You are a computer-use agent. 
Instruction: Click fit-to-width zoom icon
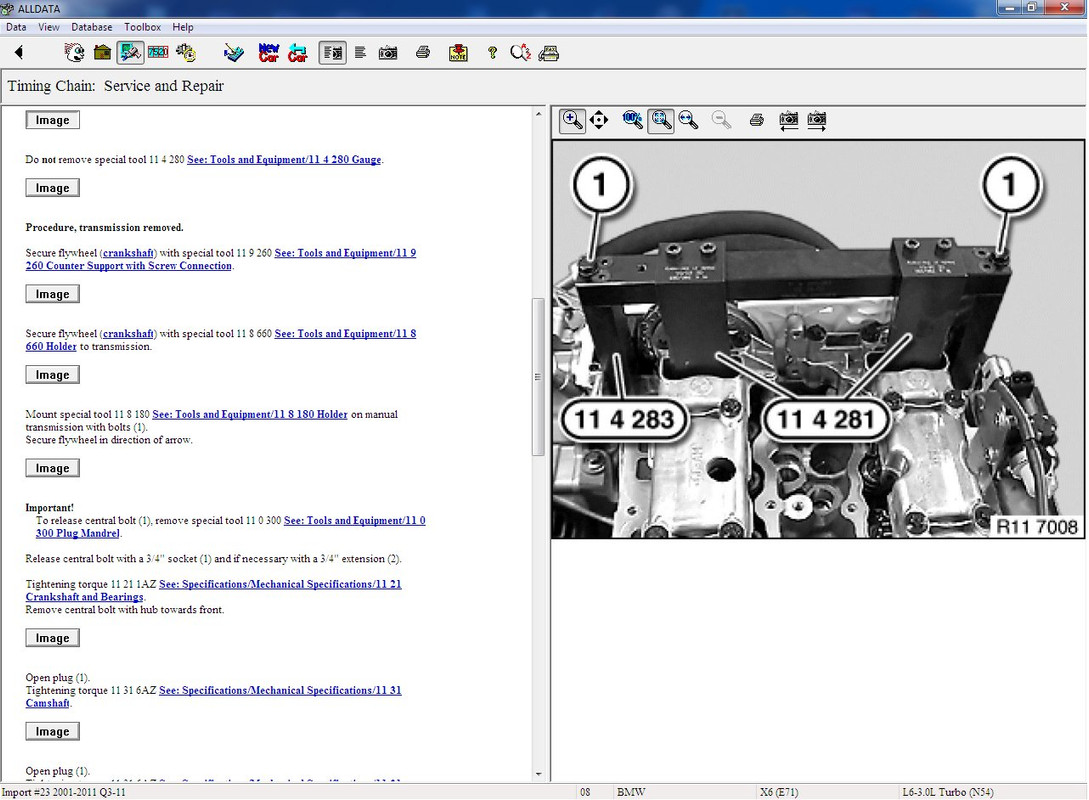(x=688, y=120)
